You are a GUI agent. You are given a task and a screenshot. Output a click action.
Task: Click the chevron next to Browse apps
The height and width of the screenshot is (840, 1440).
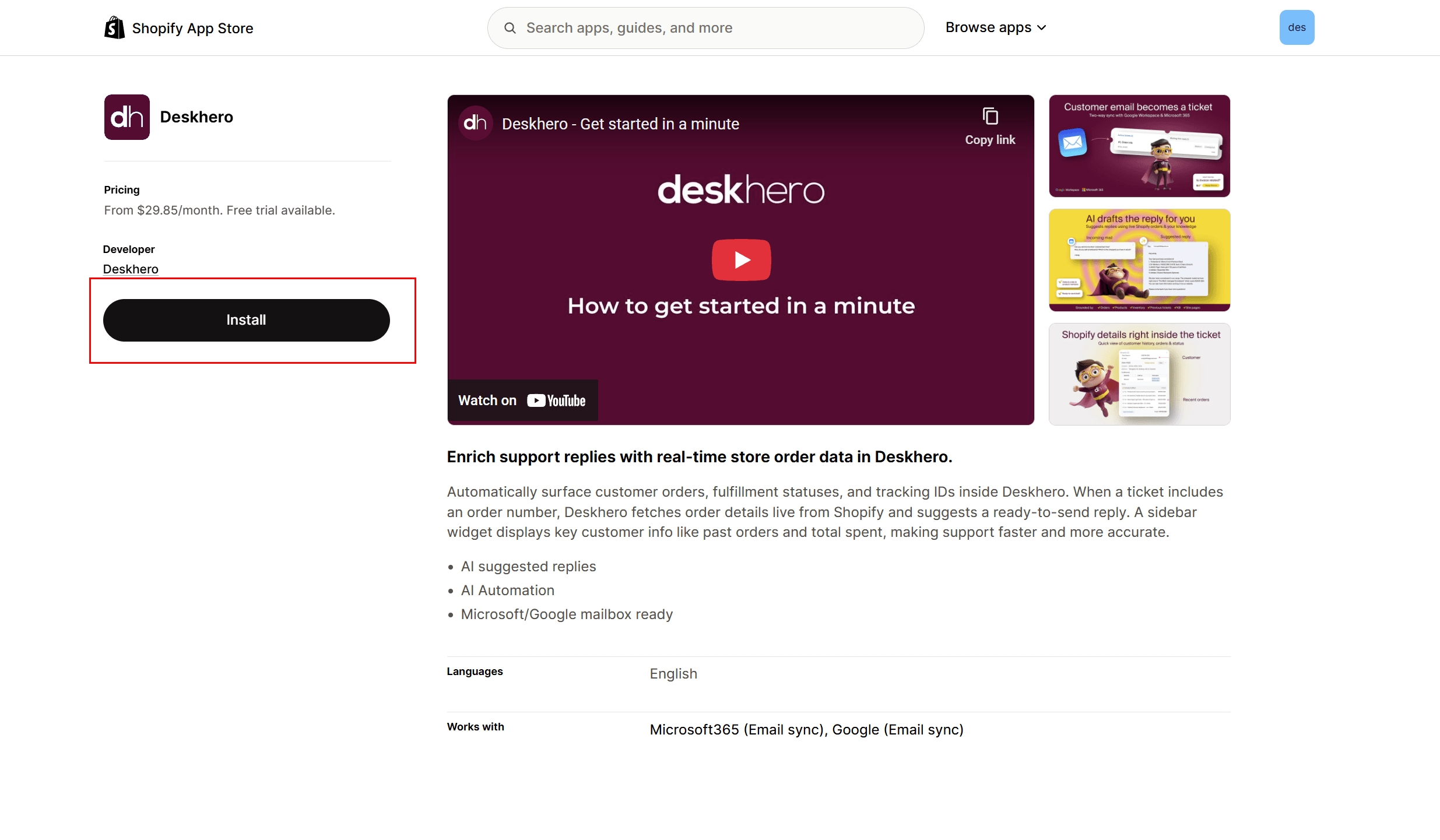tap(1042, 28)
